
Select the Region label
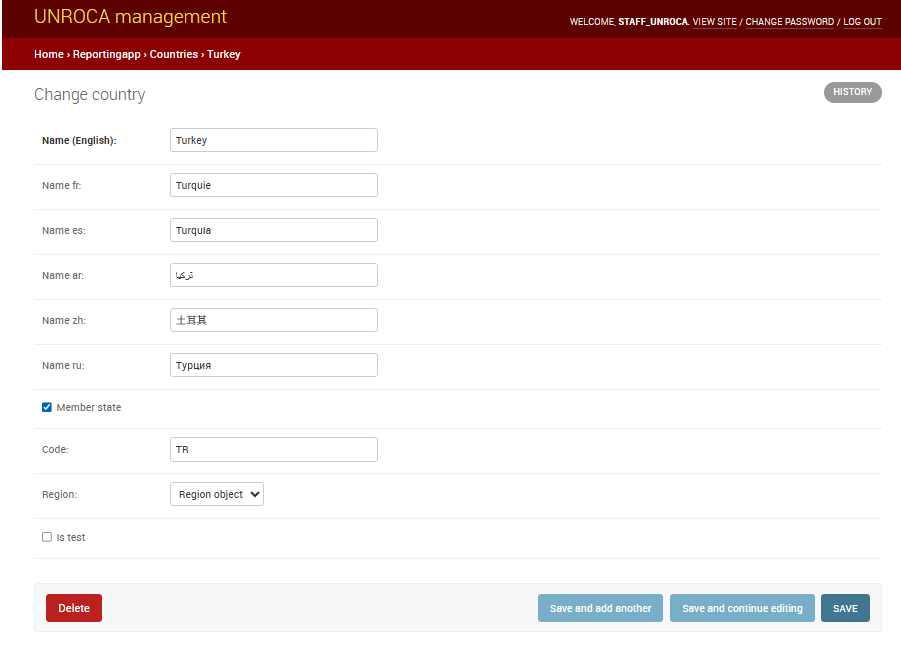coord(59,494)
